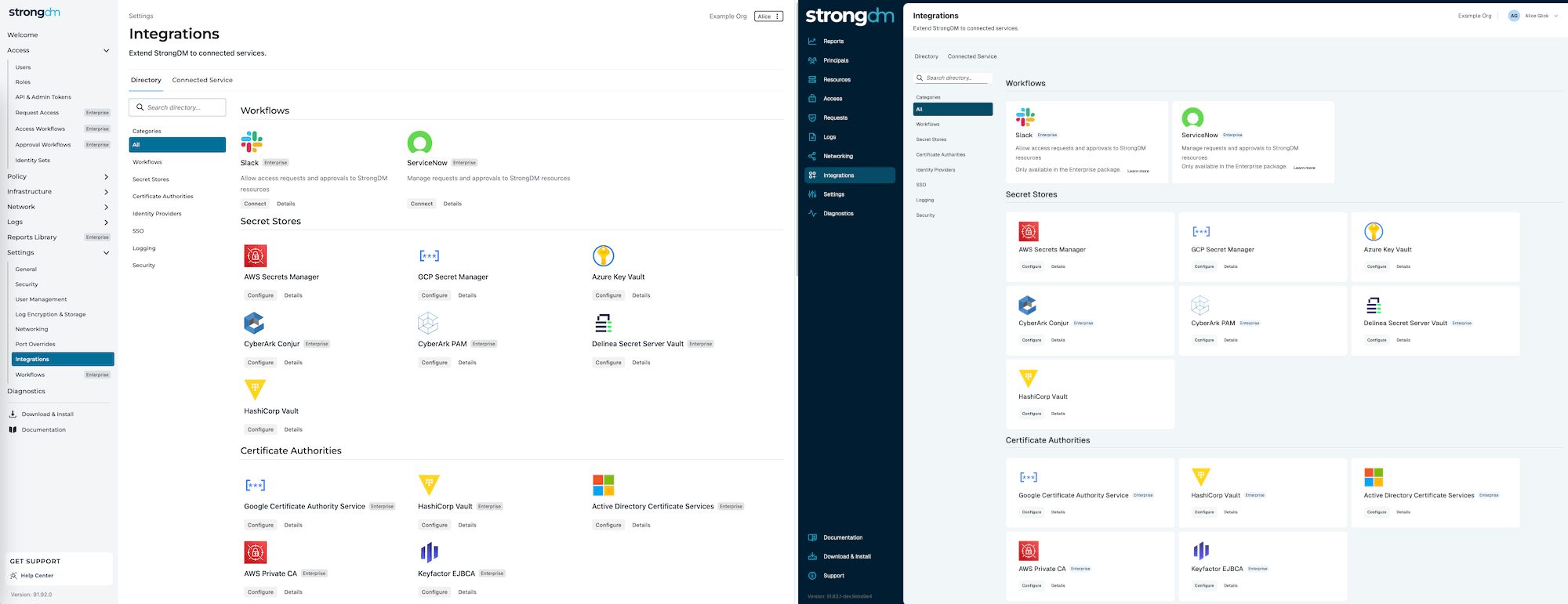Select Directory tab in dark-sidebar layout

[x=926, y=56]
